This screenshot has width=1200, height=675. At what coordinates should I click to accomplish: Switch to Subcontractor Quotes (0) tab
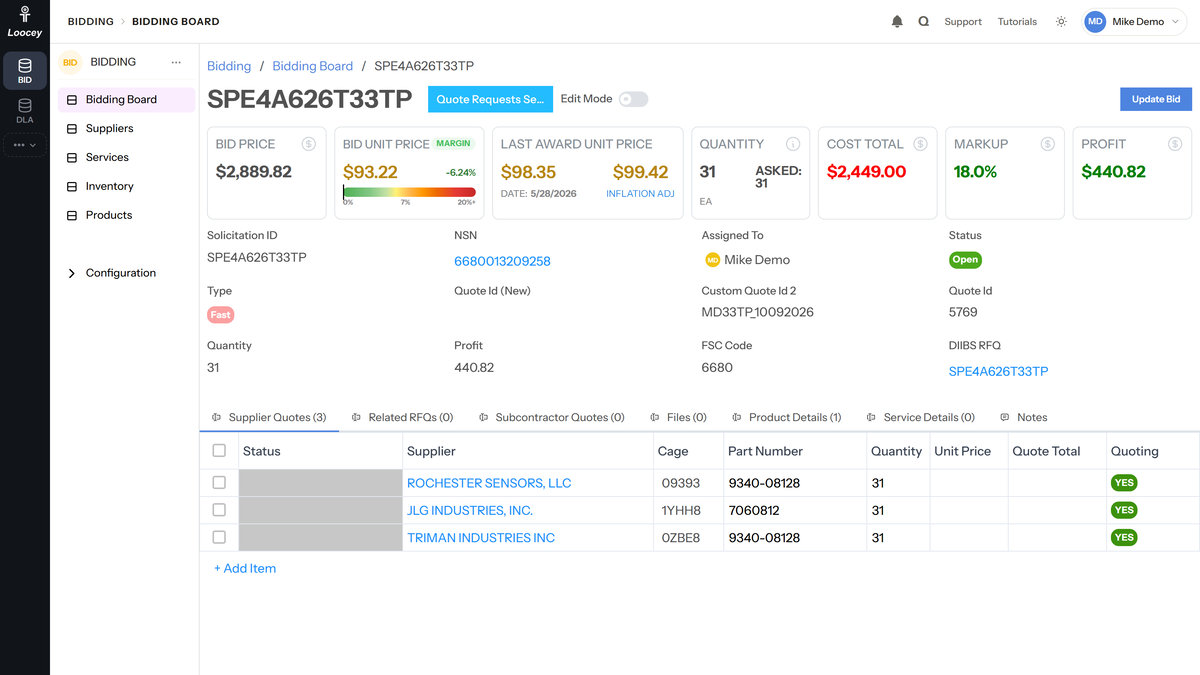551,417
